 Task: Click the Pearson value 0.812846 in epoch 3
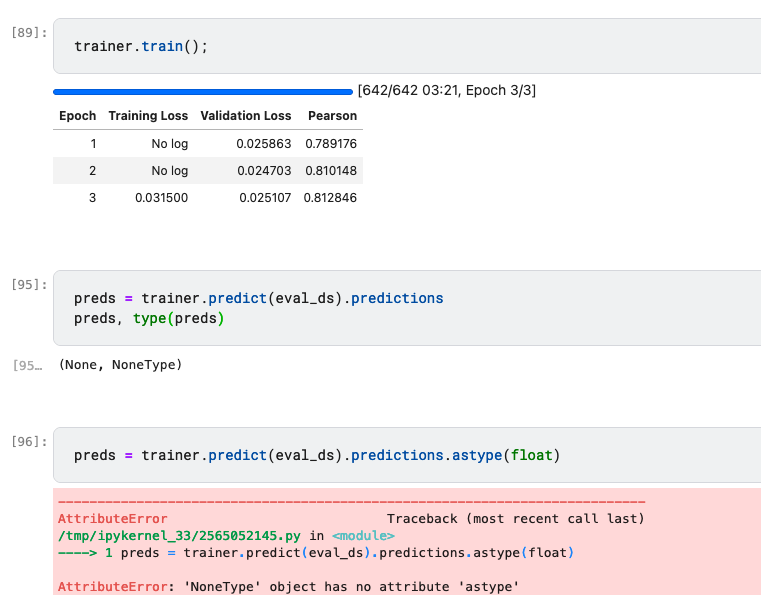pyautogui.click(x=331, y=198)
